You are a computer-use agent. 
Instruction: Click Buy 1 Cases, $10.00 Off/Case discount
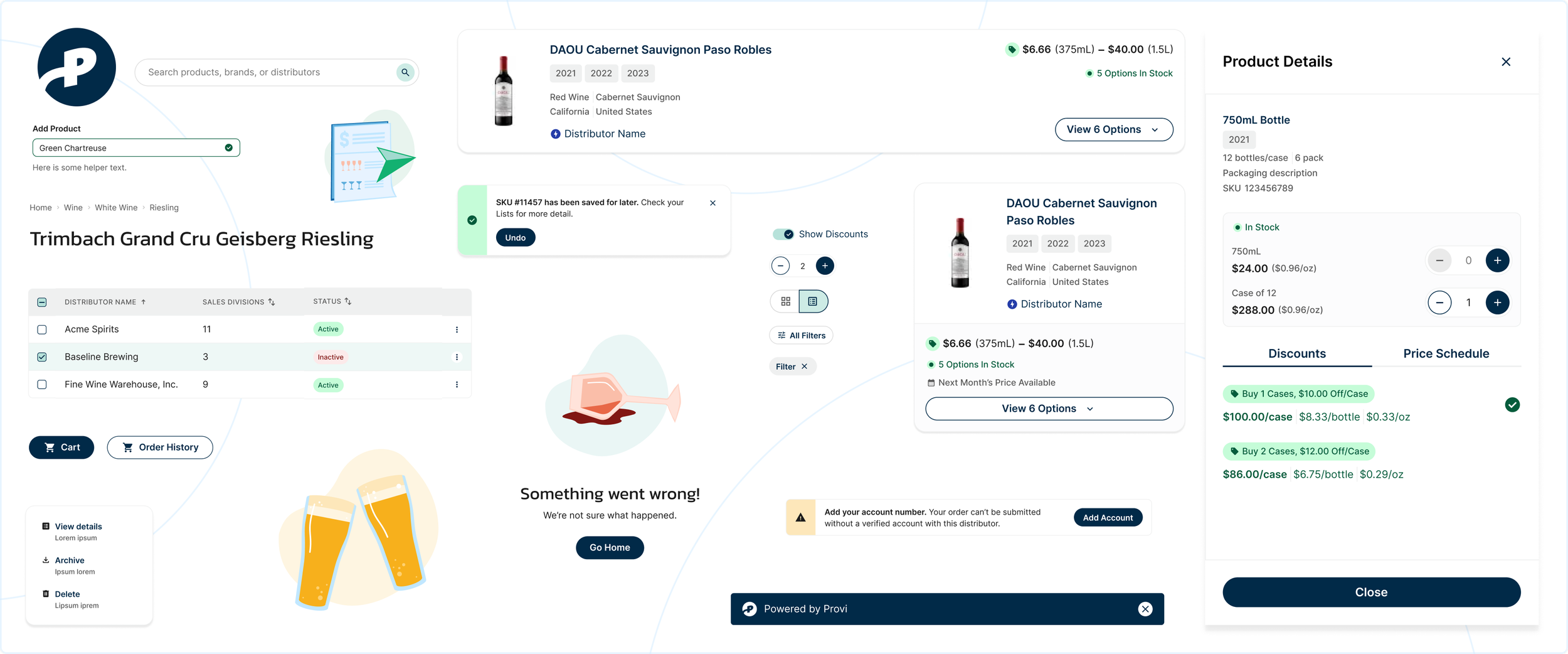pyautogui.click(x=1298, y=394)
